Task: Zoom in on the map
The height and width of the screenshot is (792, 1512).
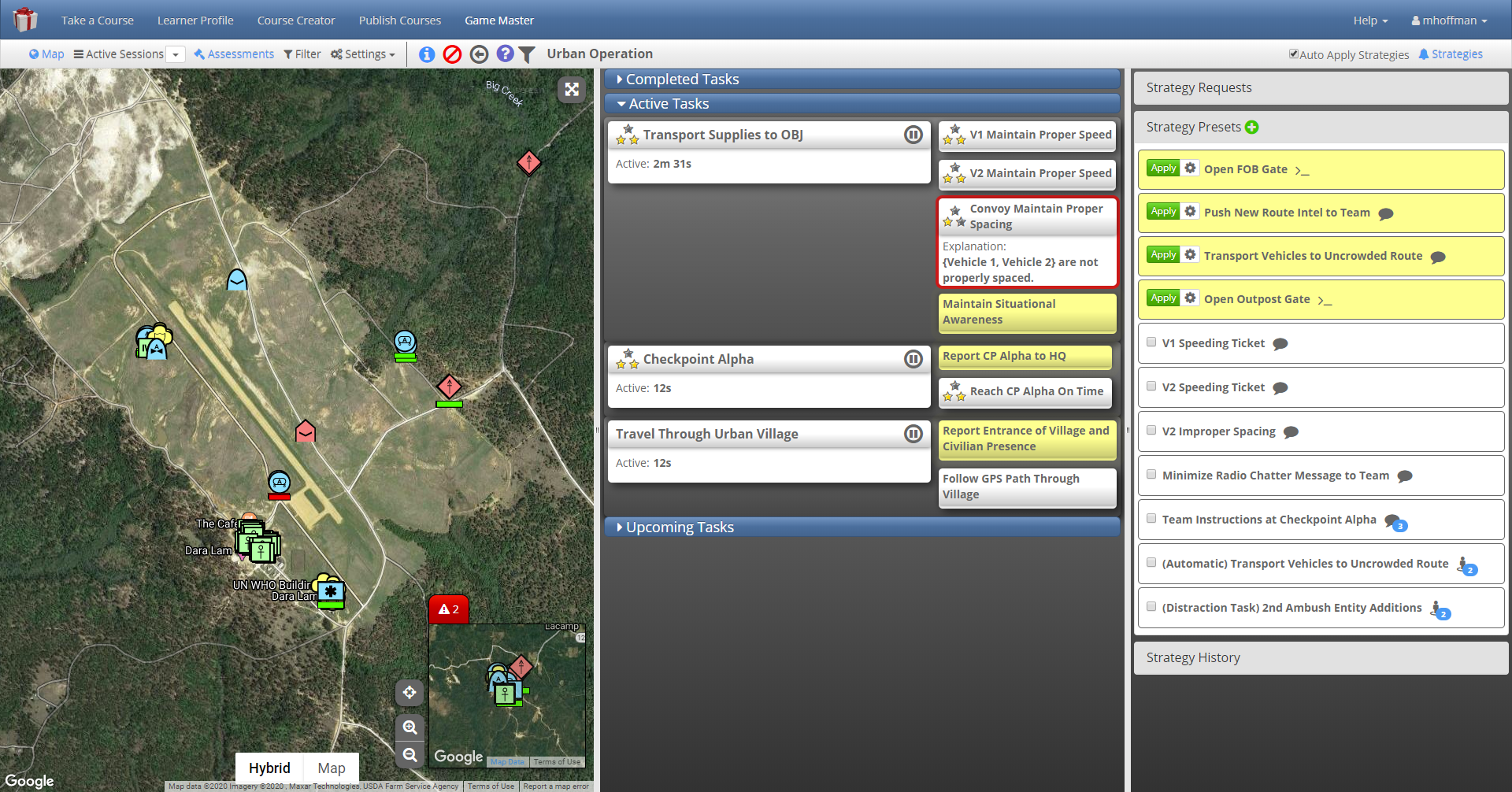Action: pos(409,727)
